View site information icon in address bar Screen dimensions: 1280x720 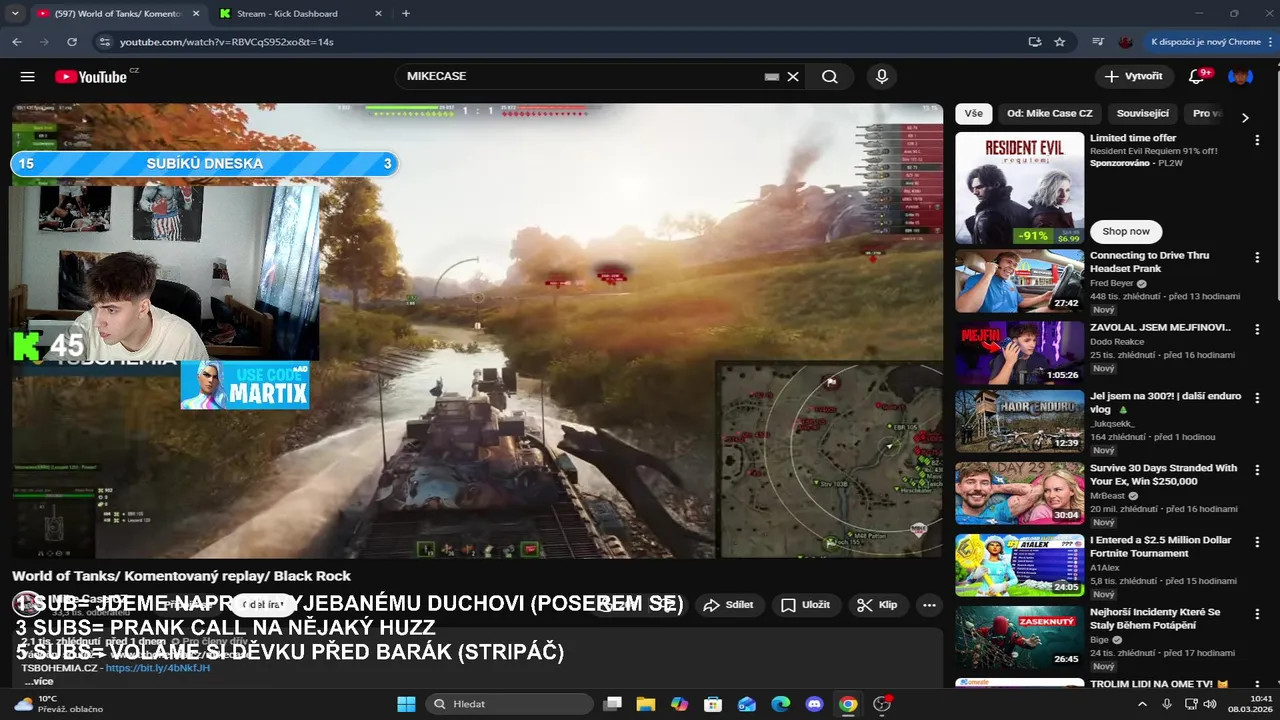tap(104, 42)
